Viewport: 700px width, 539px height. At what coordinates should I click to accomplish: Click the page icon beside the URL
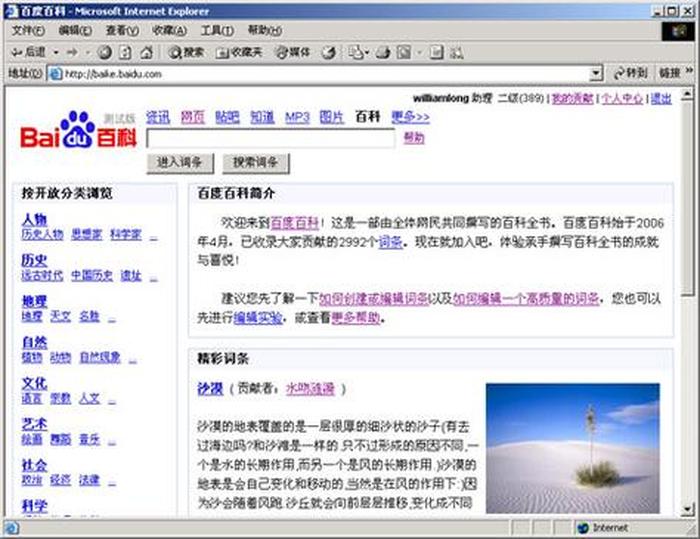pos(55,74)
